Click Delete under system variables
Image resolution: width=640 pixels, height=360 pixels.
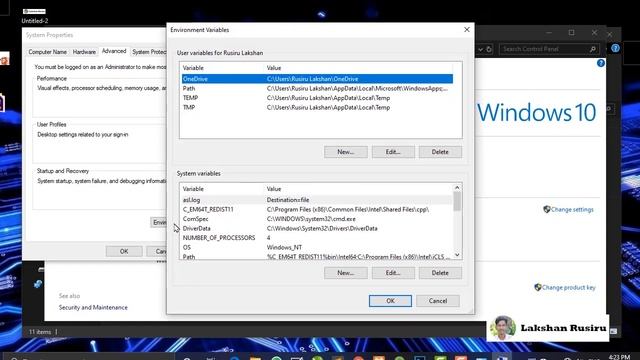point(440,273)
